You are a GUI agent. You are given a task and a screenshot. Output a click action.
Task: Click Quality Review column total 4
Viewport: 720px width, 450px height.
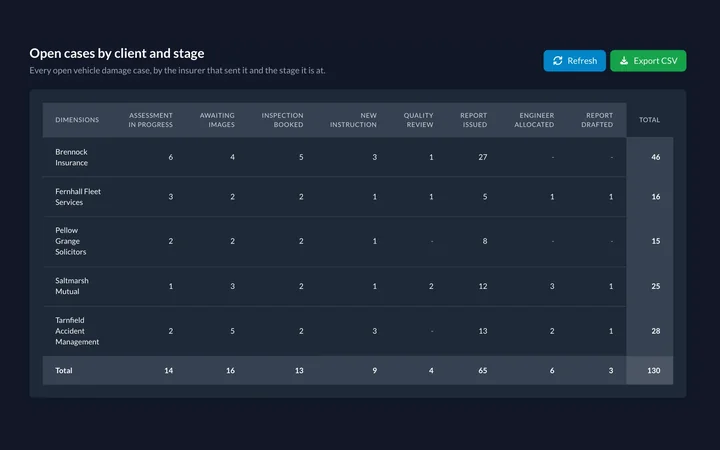tap(431, 371)
